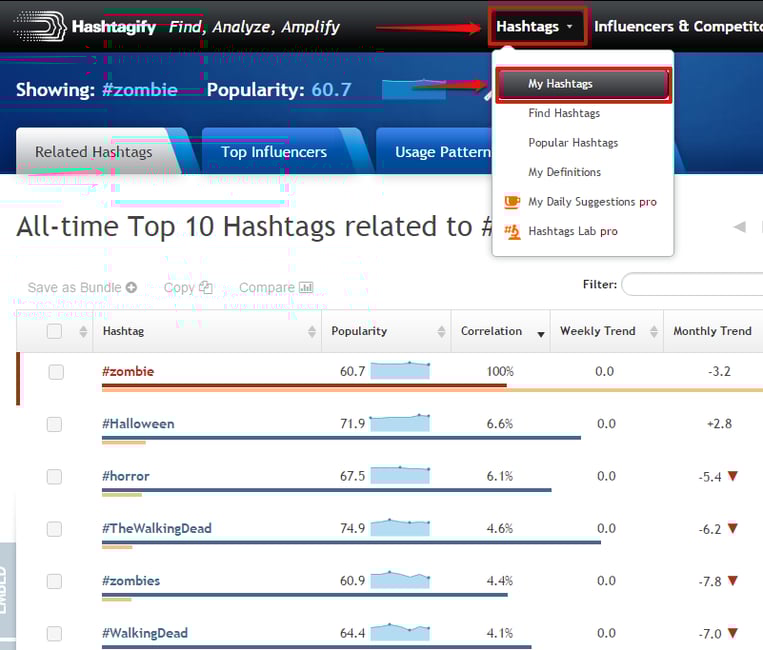Open Influencers & Competitors menu
763x650 pixels.
click(678, 26)
